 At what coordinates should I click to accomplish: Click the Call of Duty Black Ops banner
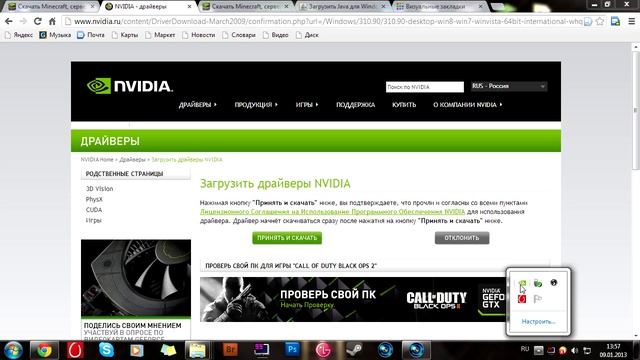(x=353, y=299)
